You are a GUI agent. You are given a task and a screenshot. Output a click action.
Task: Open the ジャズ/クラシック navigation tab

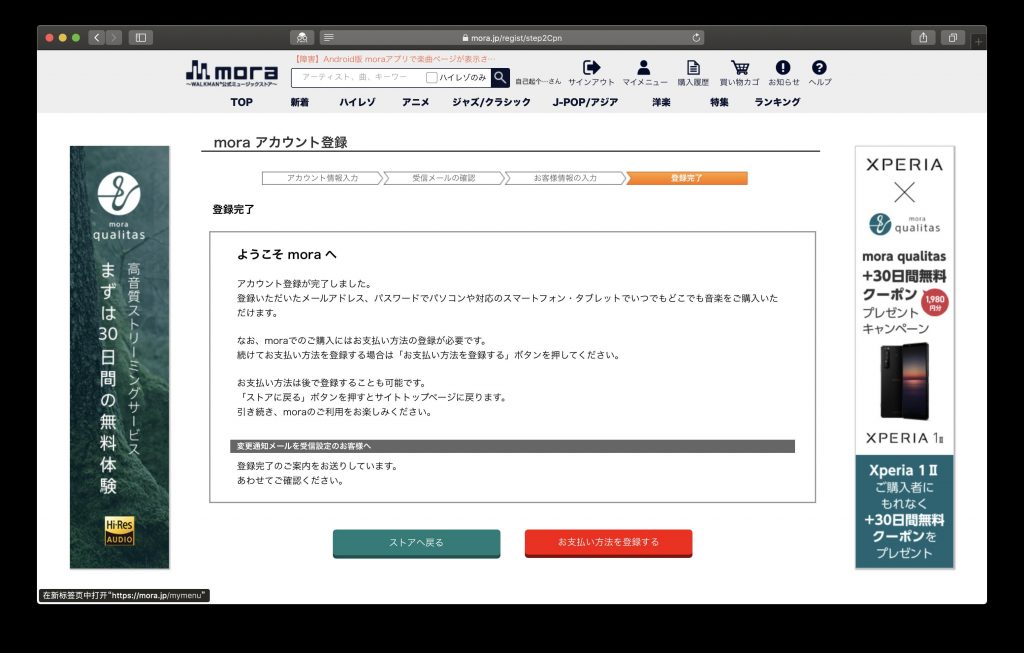(x=491, y=102)
